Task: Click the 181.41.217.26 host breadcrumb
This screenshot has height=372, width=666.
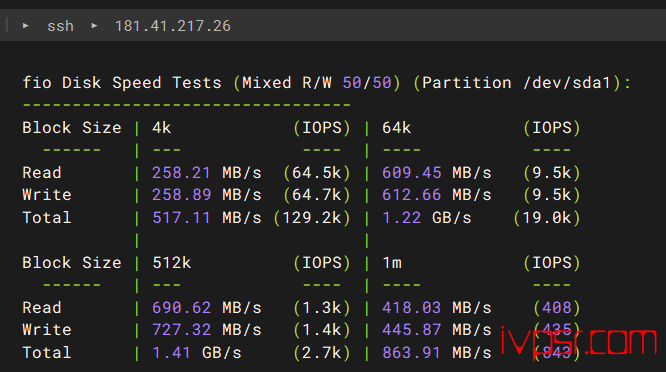Action: 173,26
